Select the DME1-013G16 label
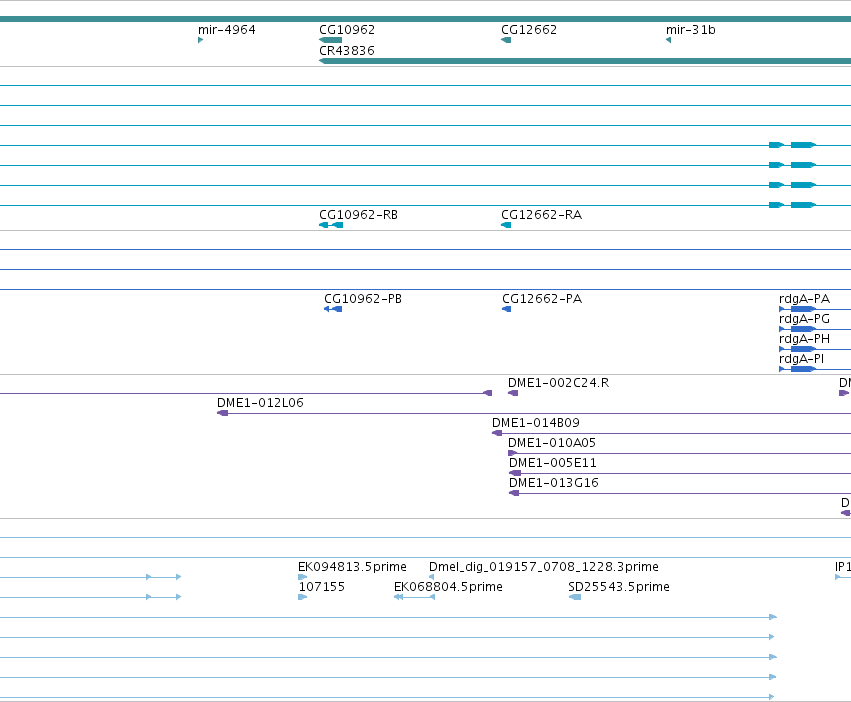 pyautogui.click(x=554, y=483)
